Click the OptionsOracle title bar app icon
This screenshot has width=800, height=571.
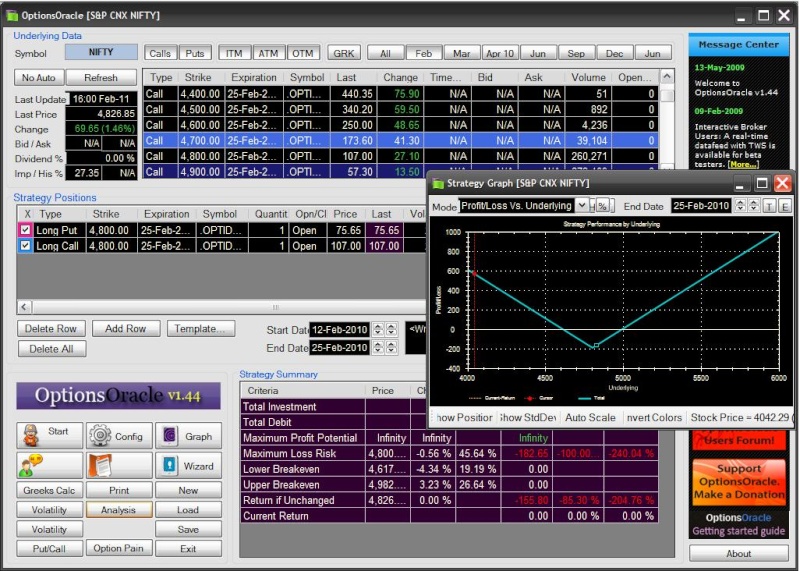click(x=12, y=15)
